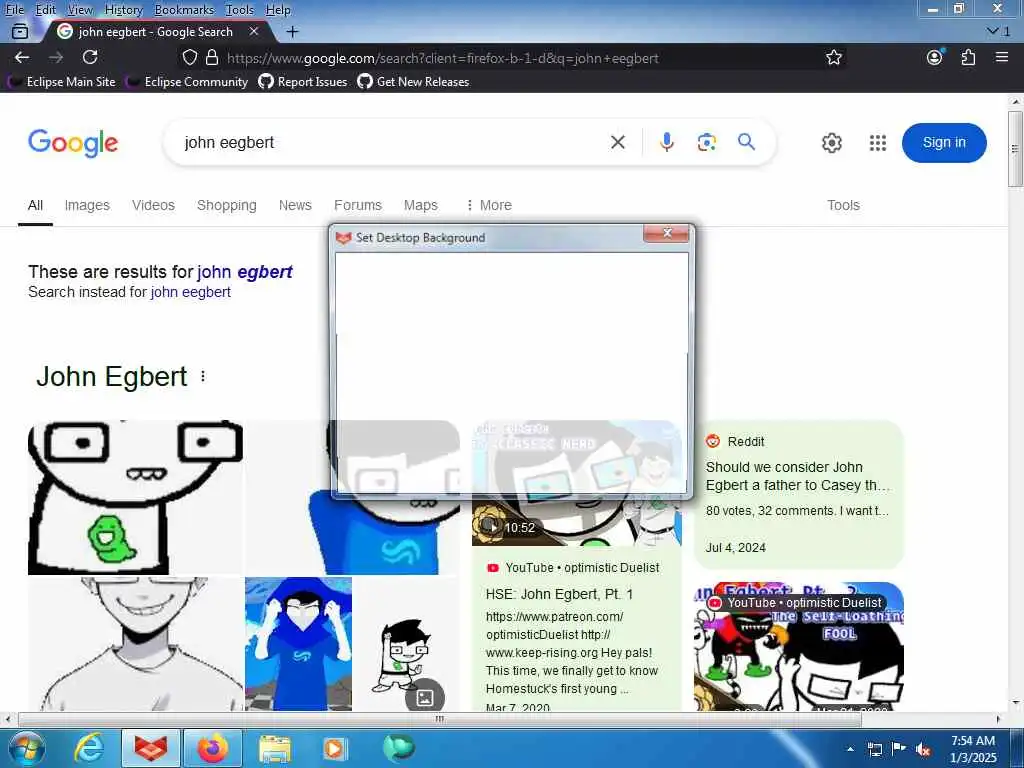The width and height of the screenshot is (1024, 768).
Task: Click the john eegbert search input field
Action: pyautogui.click(x=385, y=142)
